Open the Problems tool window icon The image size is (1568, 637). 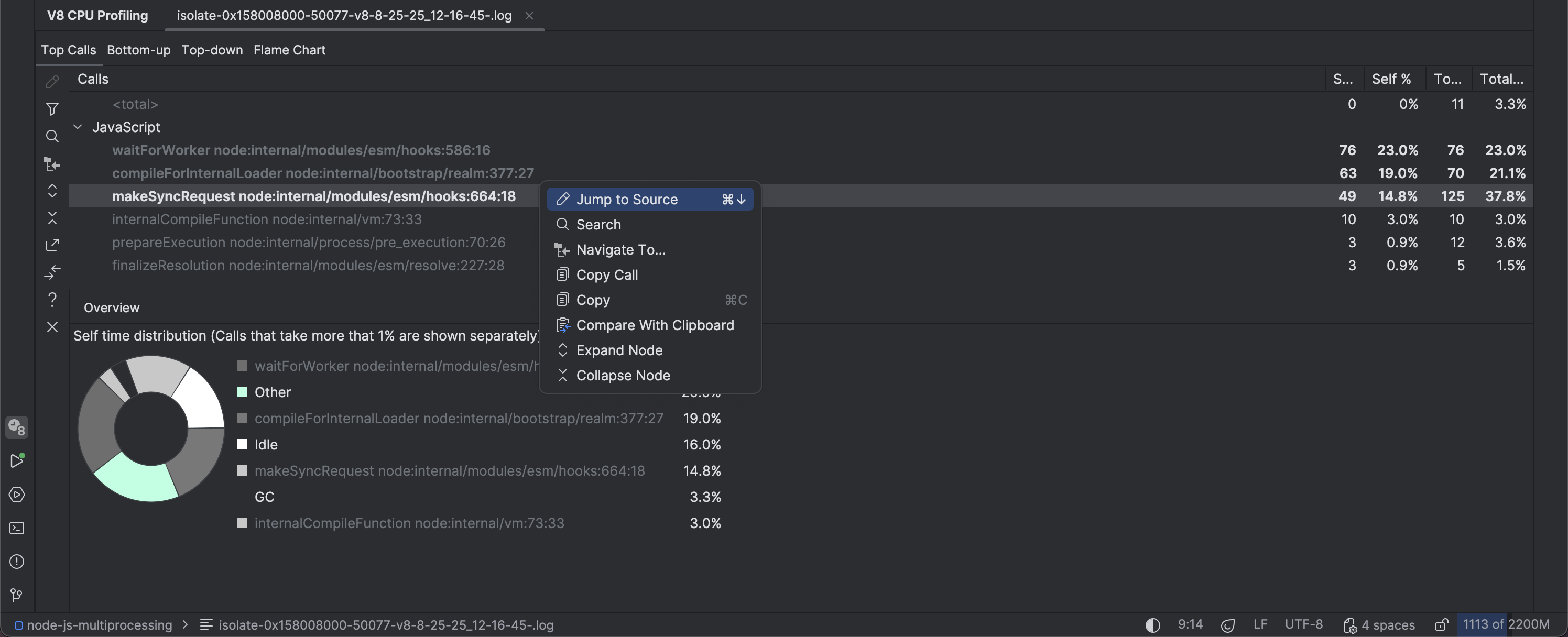(17, 562)
